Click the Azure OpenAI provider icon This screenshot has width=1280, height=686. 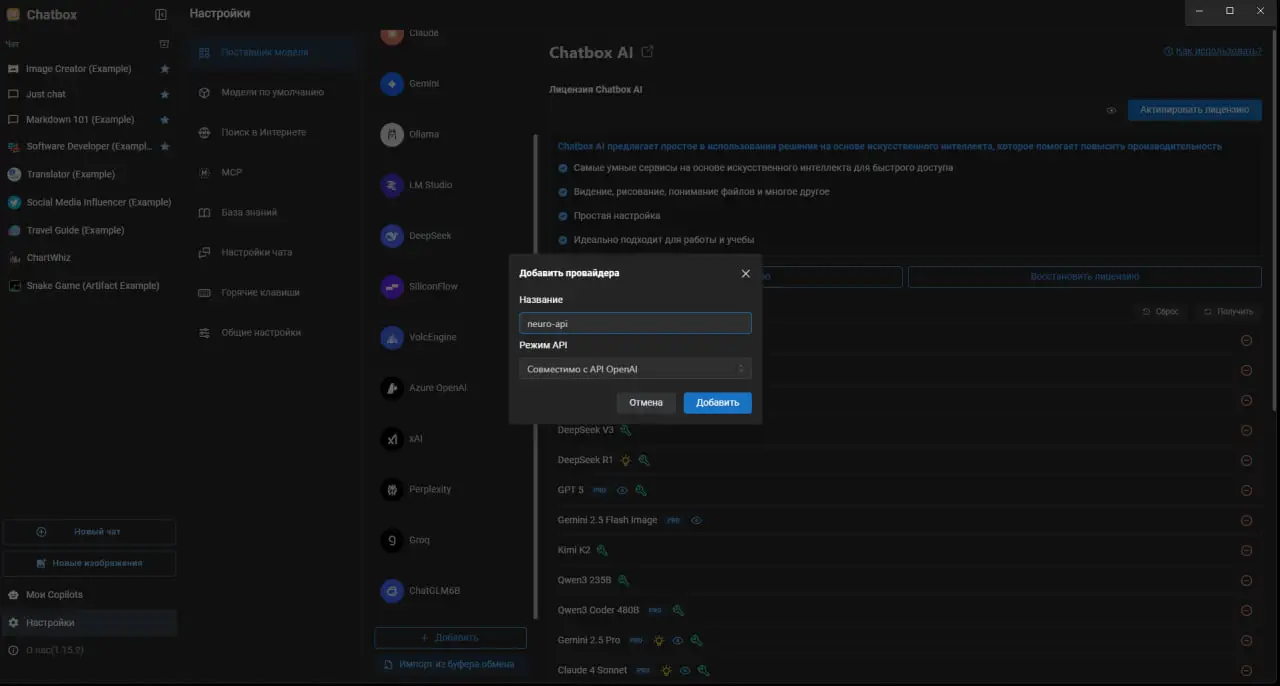click(392, 388)
